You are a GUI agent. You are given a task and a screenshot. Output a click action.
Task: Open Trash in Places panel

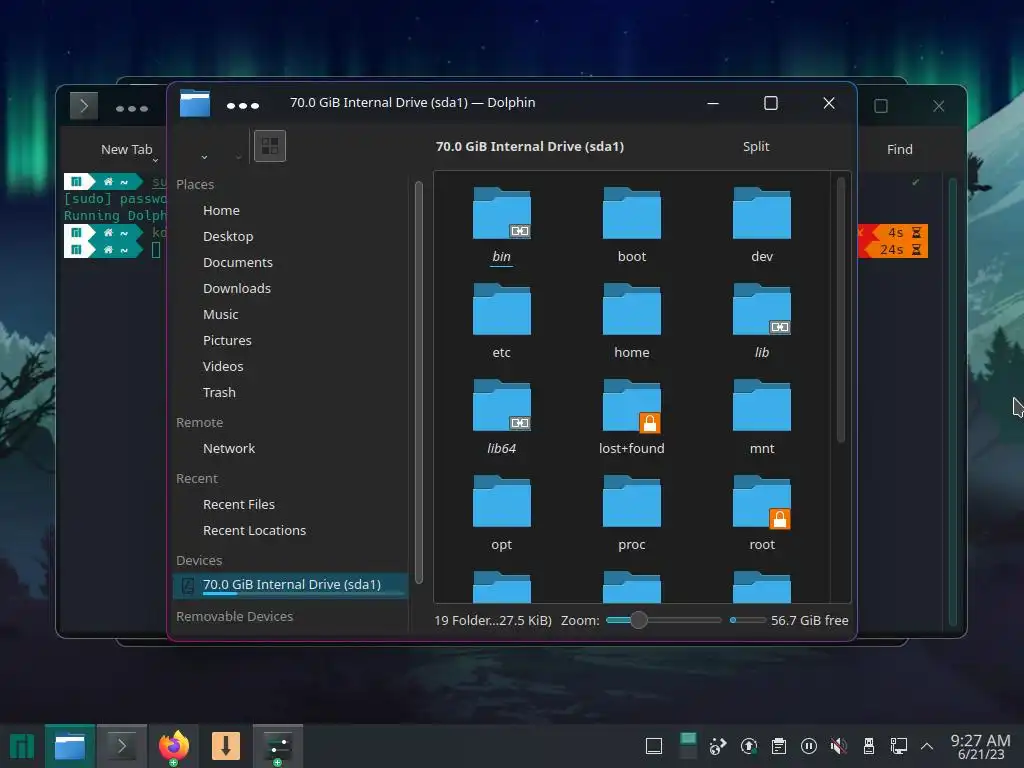pyautogui.click(x=219, y=392)
